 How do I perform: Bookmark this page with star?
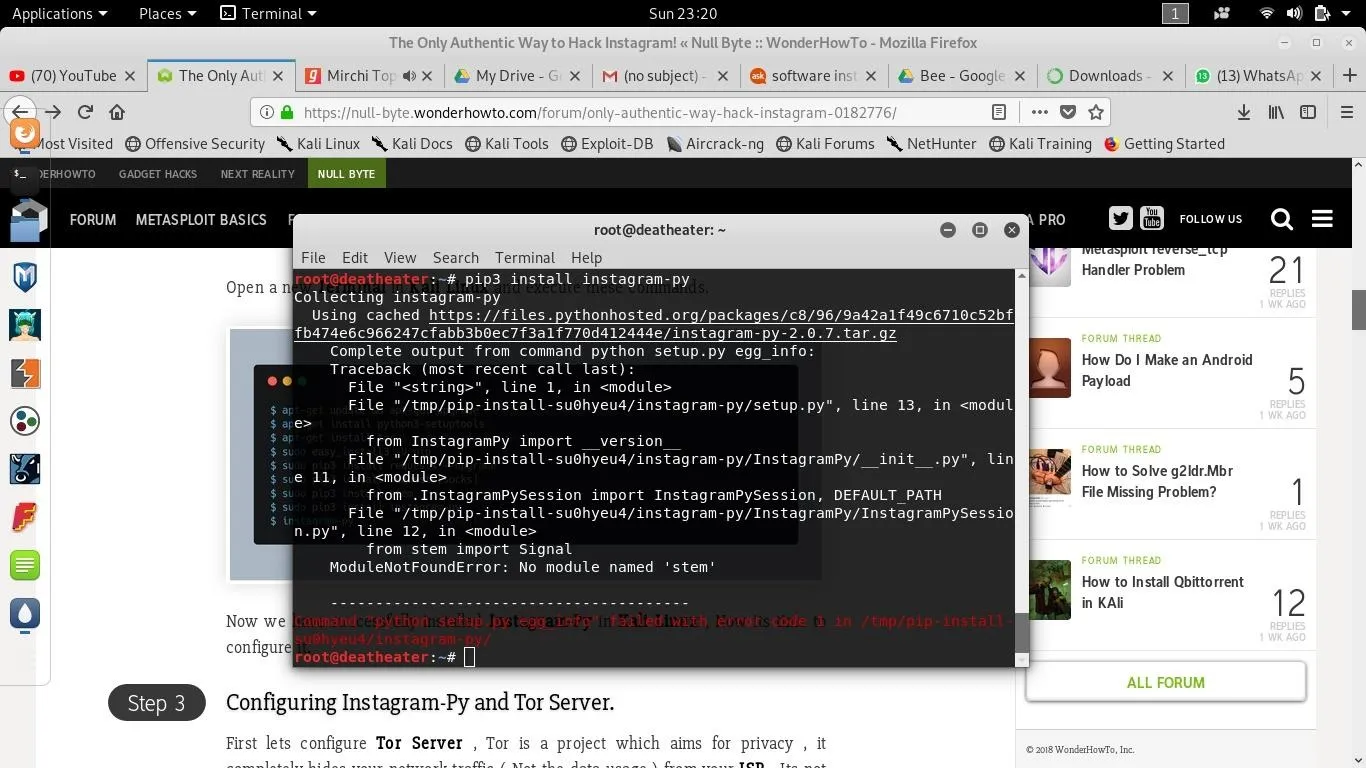[1096, 112]
